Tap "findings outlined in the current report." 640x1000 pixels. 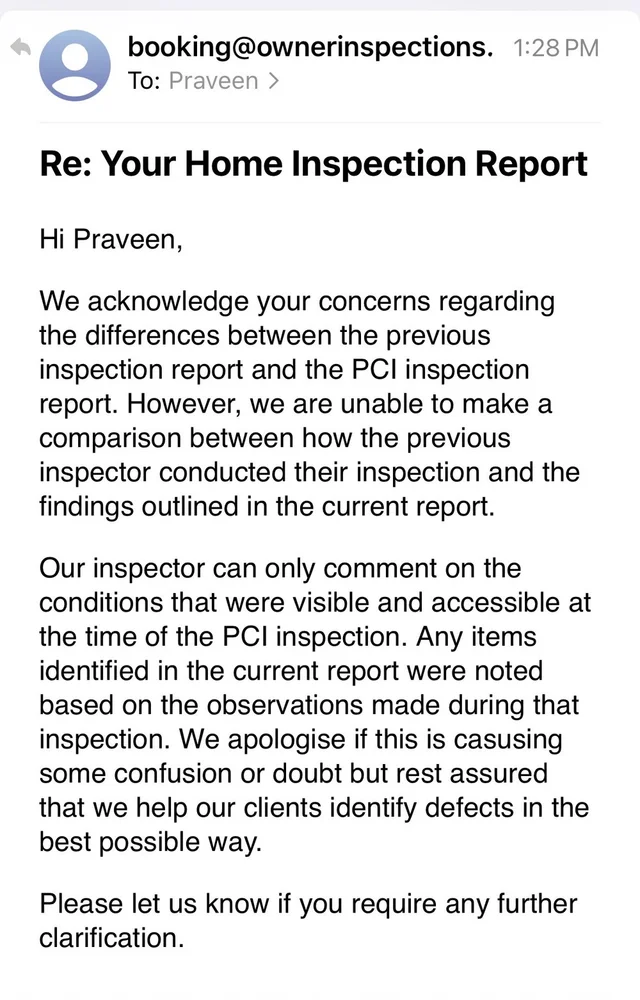(267, 507)
